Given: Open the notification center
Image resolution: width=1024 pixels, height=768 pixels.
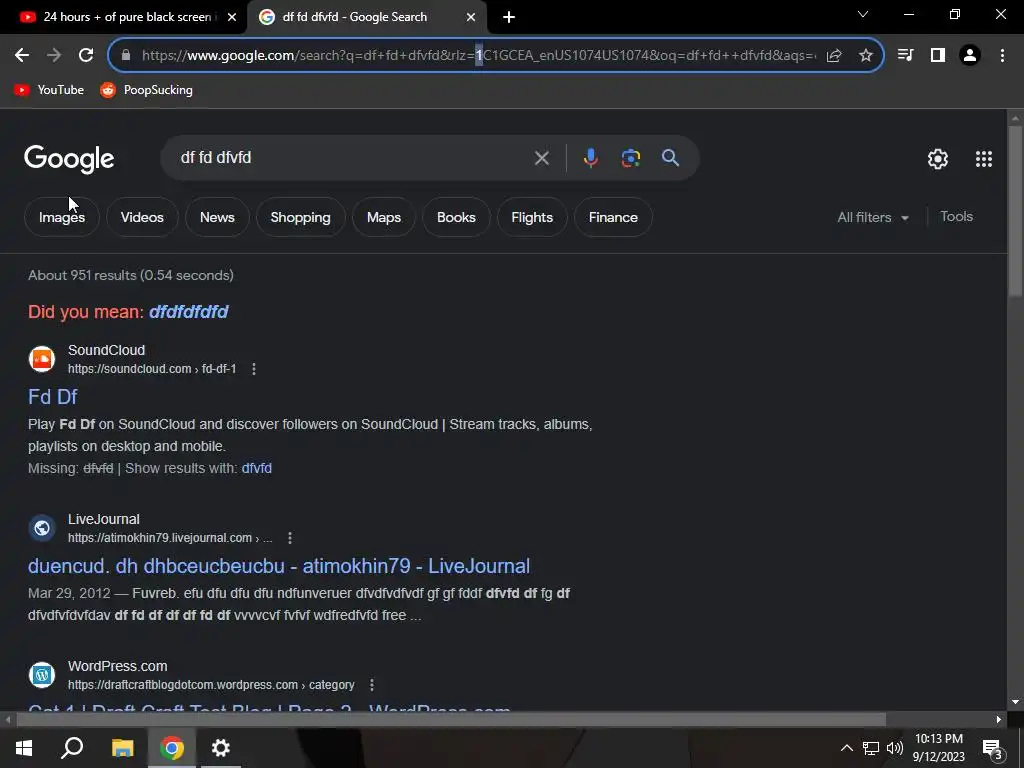Looking at the screenshot, I should [x=993, y=749].
